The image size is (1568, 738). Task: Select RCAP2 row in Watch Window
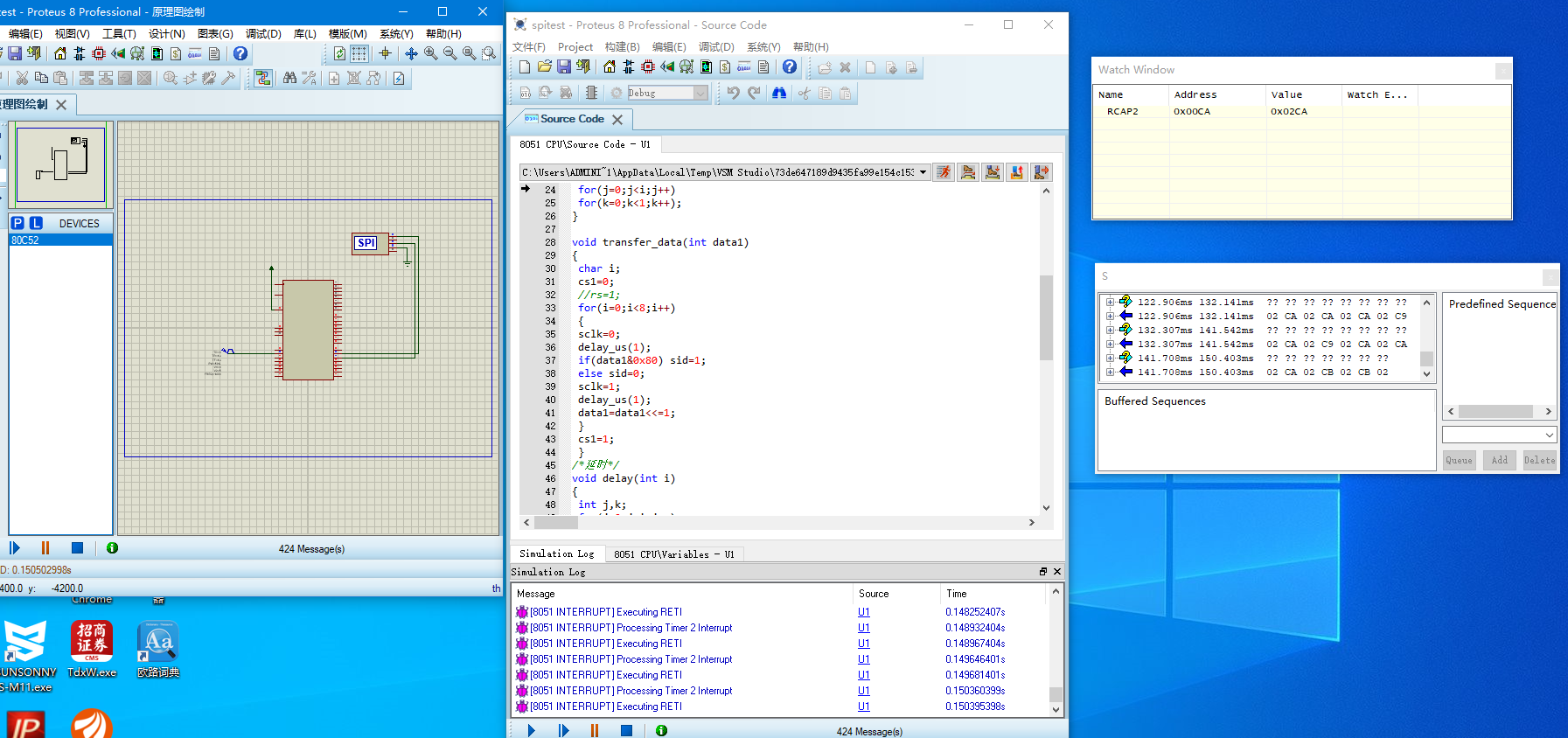click(x=1301, y=111)
